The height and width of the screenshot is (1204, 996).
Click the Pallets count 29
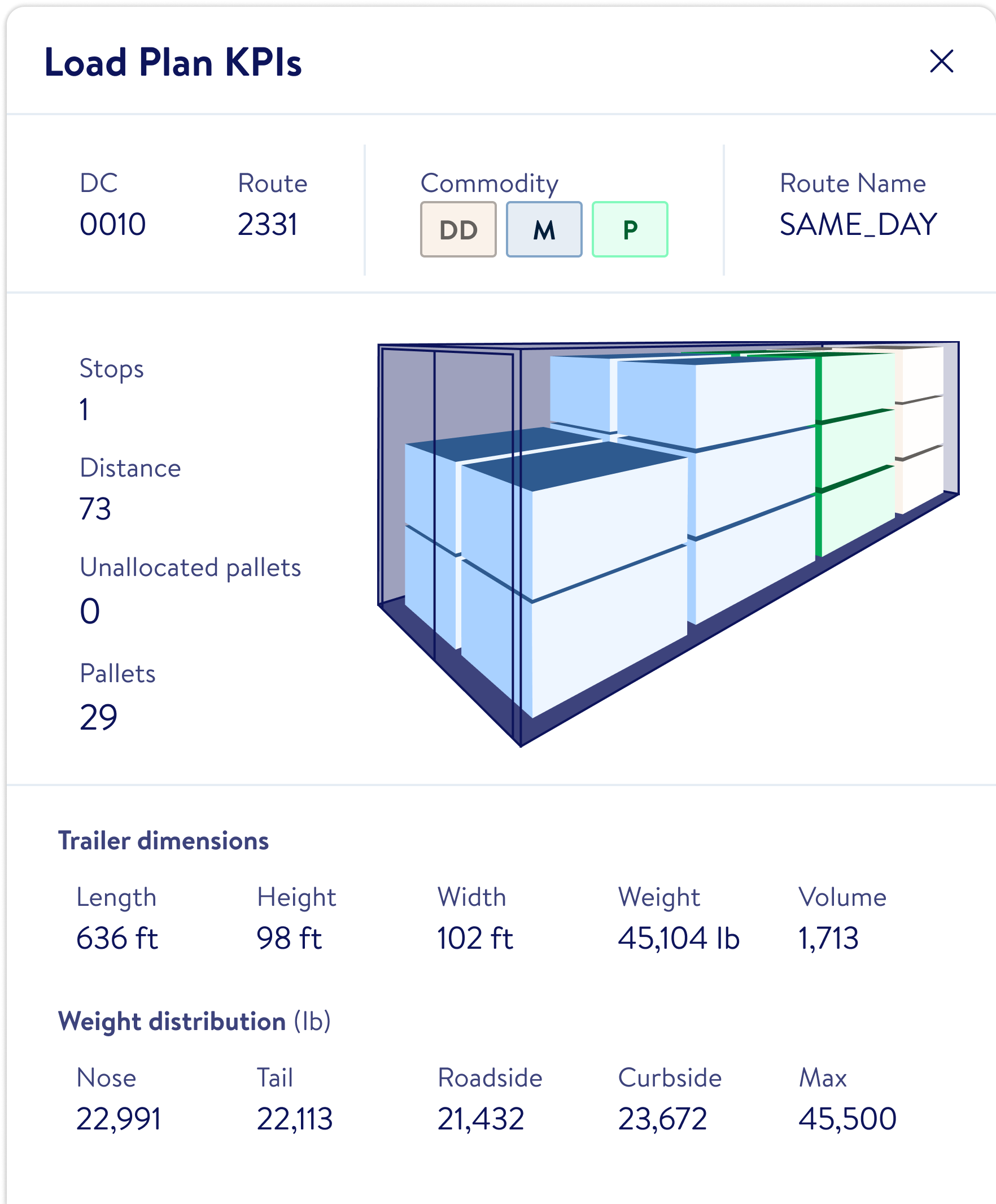(99, 717)
